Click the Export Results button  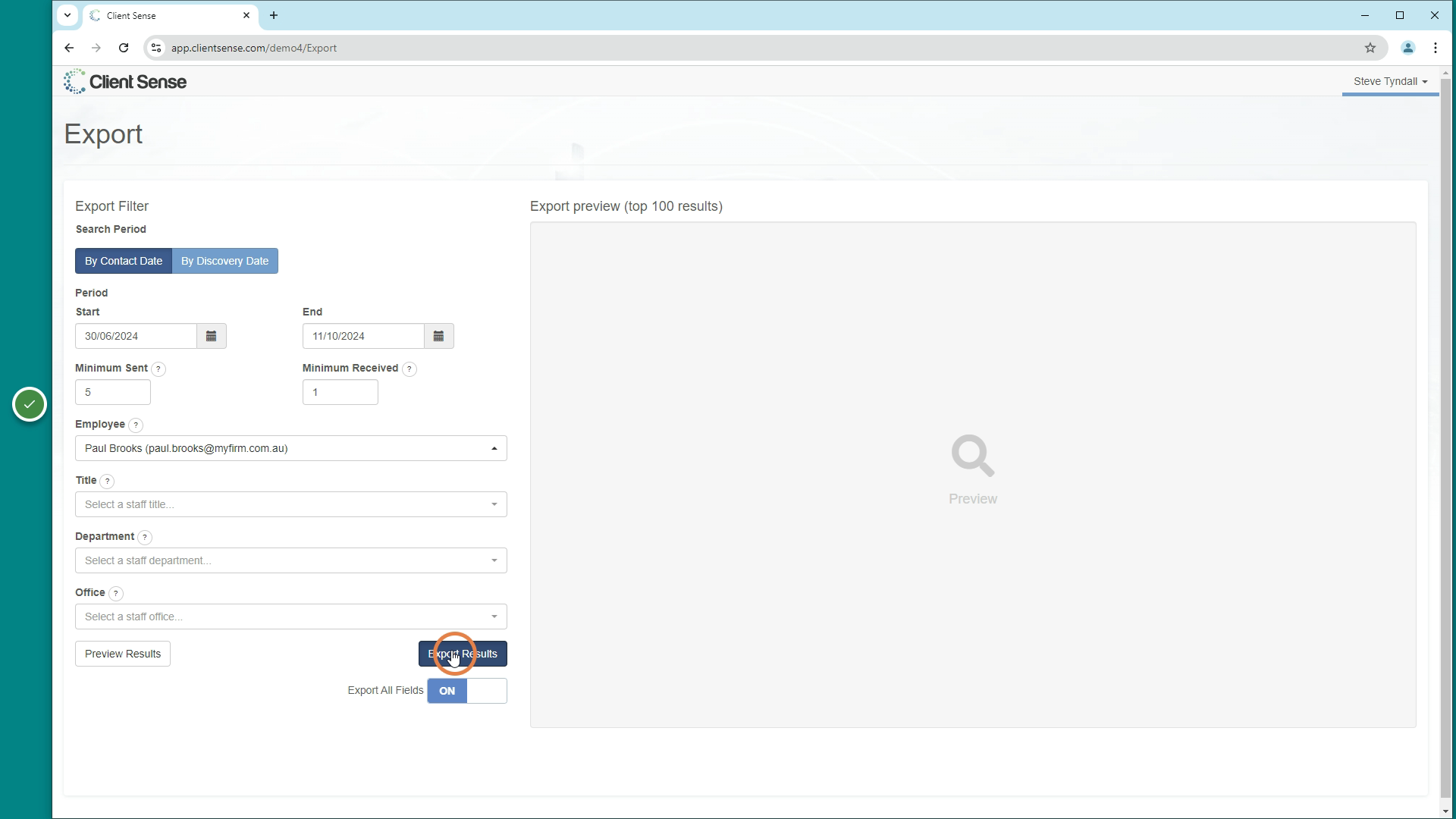point(463,654)
